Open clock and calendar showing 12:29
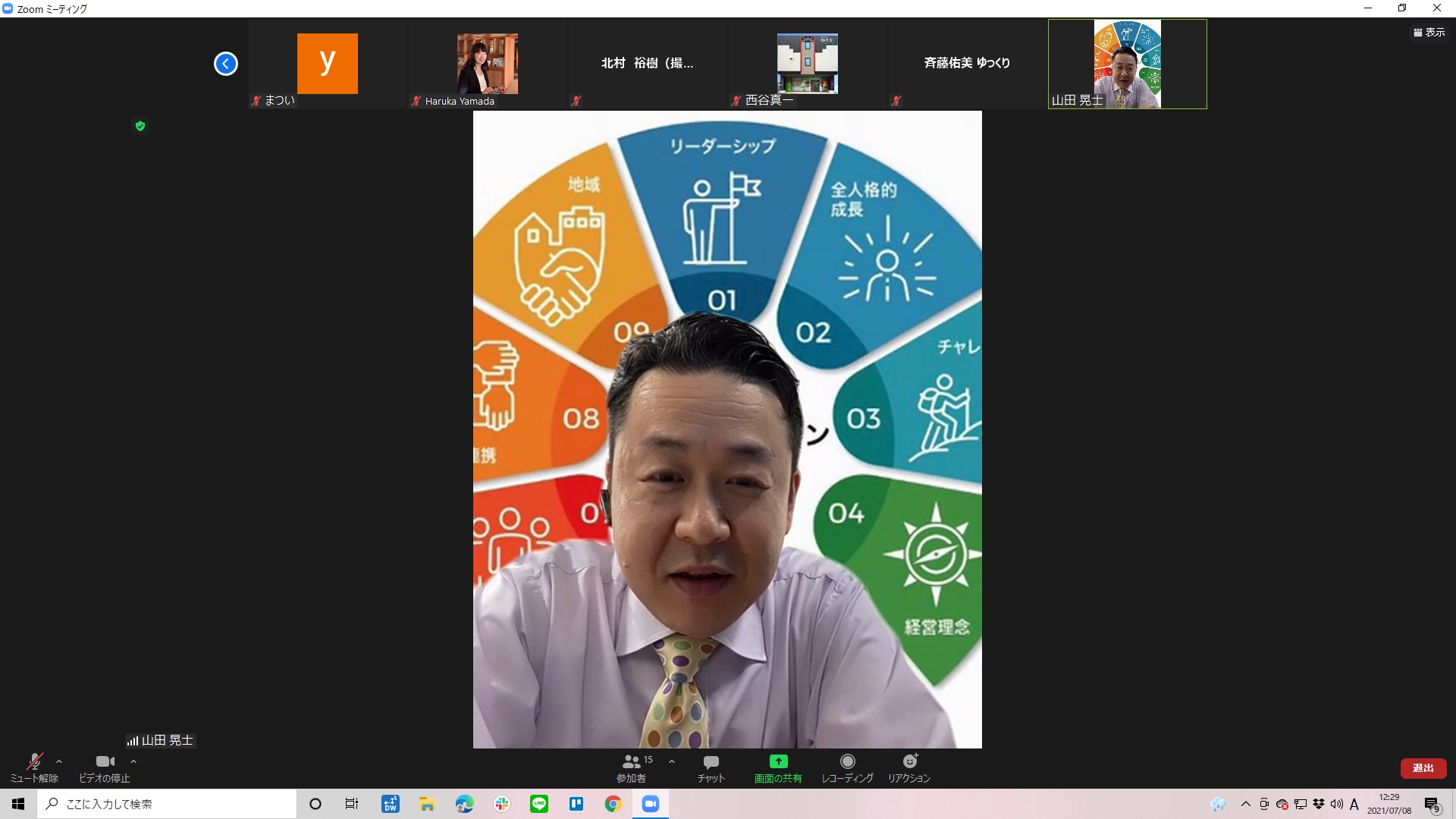This screenshot has width=1456, height=819. pyautogui.click(x=1389, y=804)
